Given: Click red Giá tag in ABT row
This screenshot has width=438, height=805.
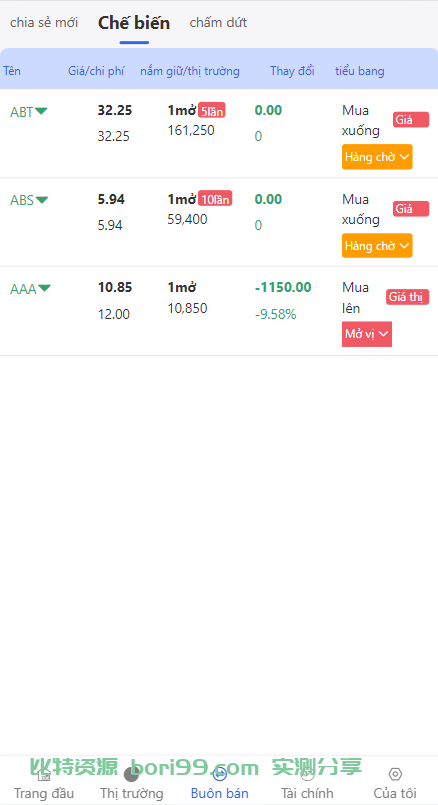Looking at the screenshot, I should coord(411,120).
